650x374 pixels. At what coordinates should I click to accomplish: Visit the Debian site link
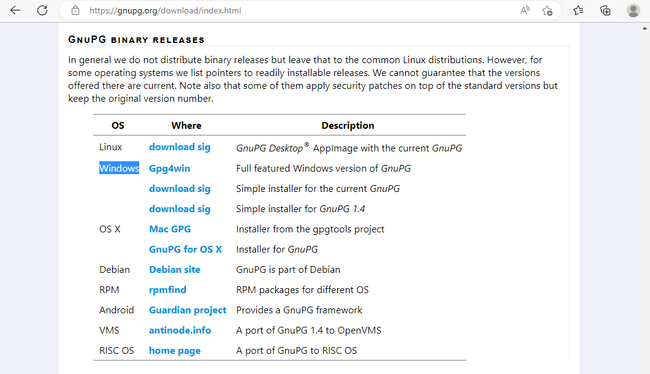click(175, 270)
